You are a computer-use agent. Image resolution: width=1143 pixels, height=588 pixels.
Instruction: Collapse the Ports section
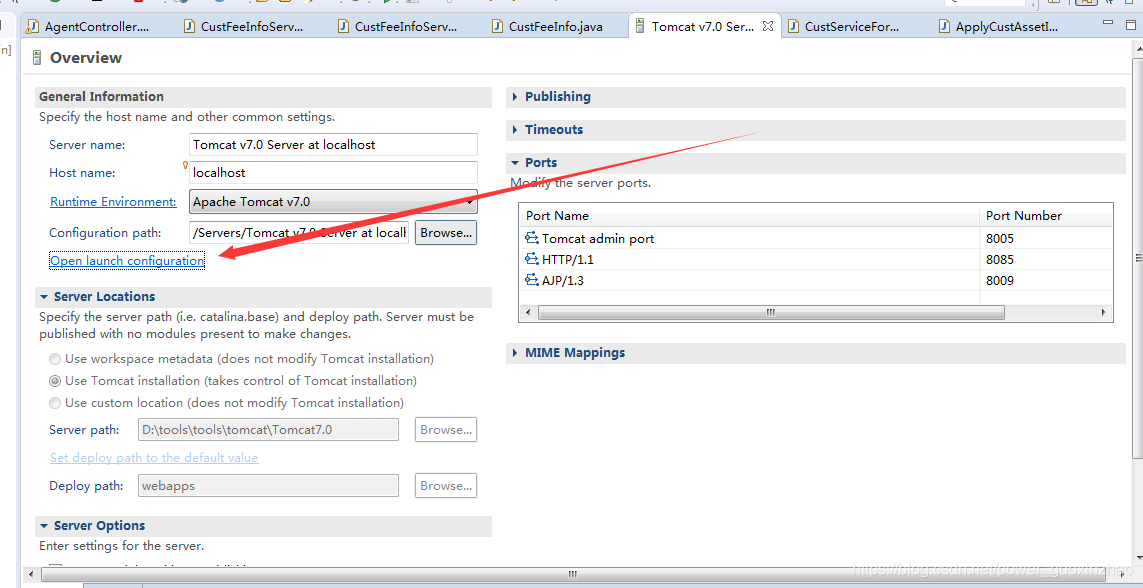tap(515, 162)
